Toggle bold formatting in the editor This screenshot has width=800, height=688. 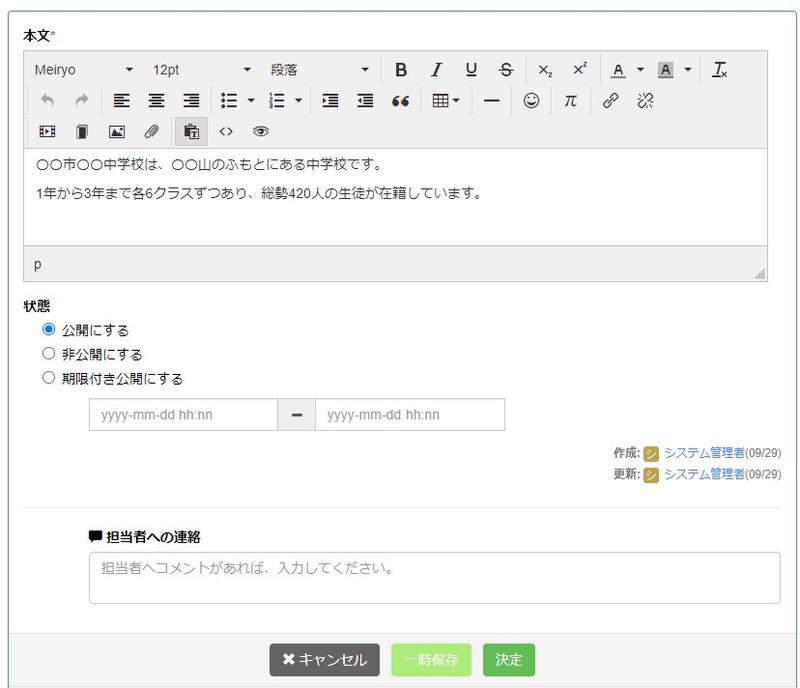(x=401, y=70)
